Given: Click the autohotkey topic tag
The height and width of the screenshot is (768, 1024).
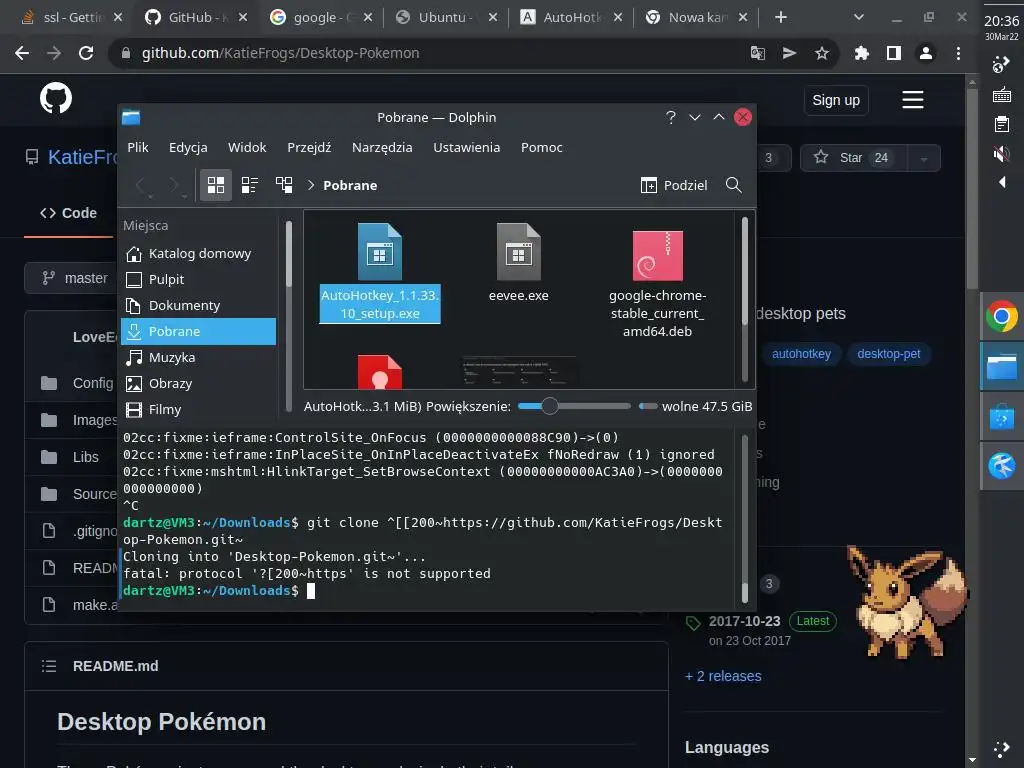Looking at the screenshot, I should (x=801, y=354).
